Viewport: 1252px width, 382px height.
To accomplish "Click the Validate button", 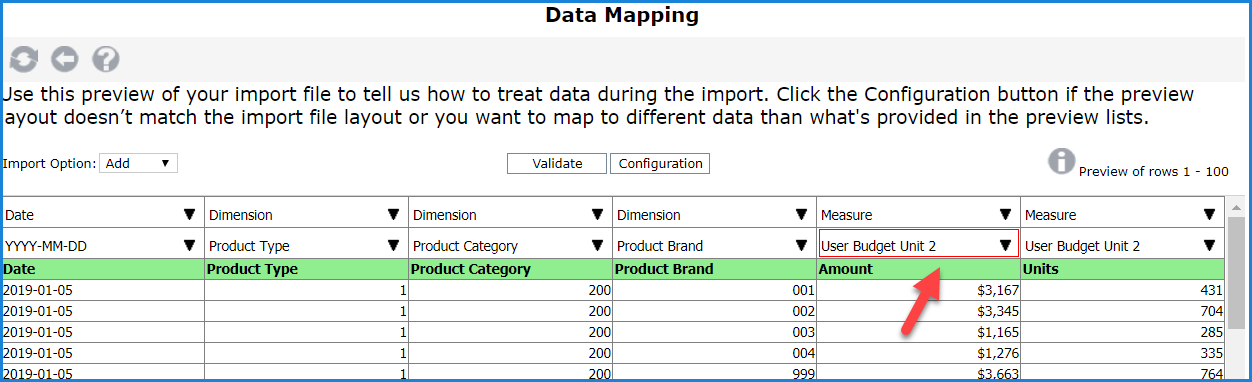I will point(557,164).
